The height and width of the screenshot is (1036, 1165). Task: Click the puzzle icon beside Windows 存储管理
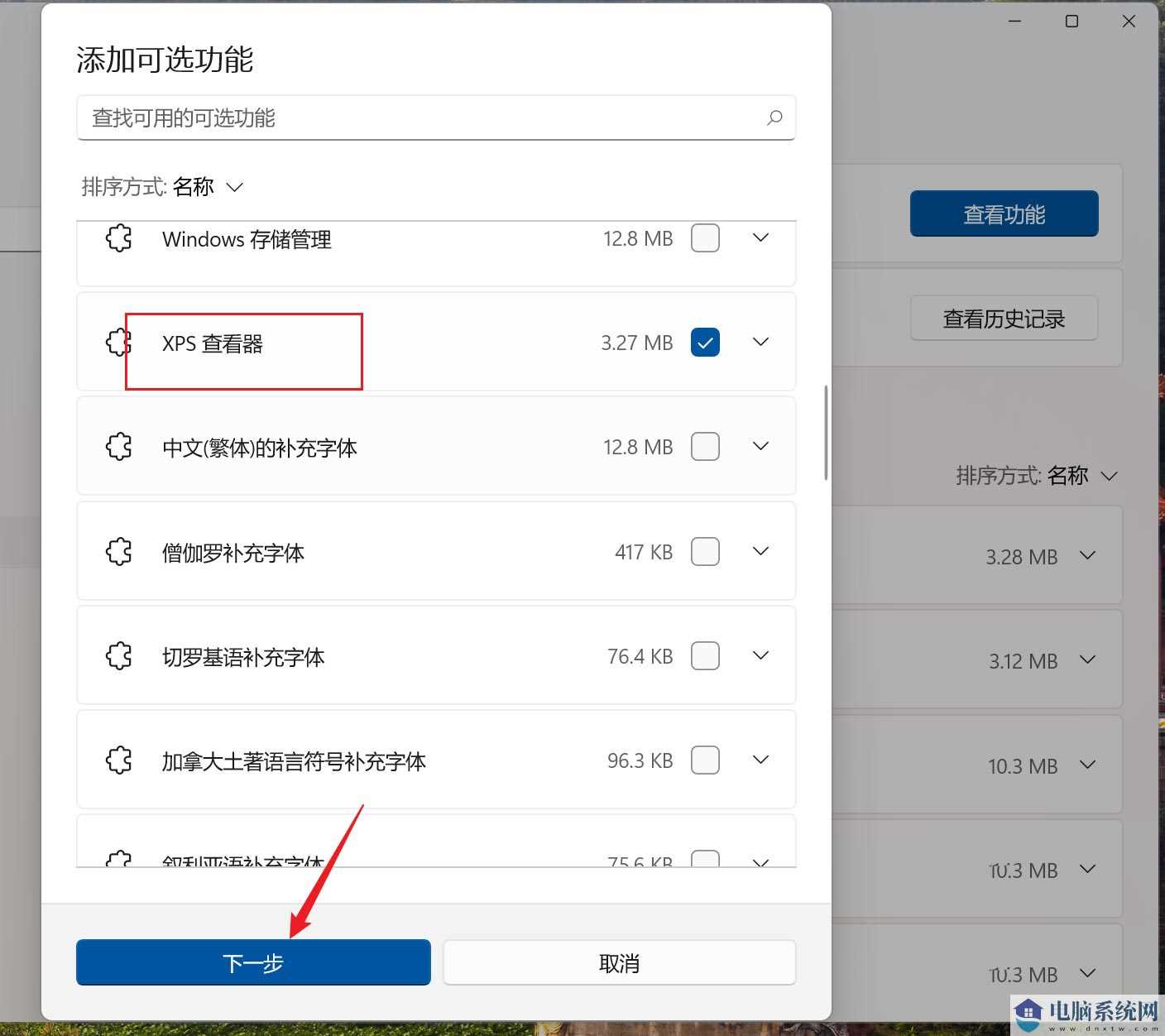click(x=119, y=238)
